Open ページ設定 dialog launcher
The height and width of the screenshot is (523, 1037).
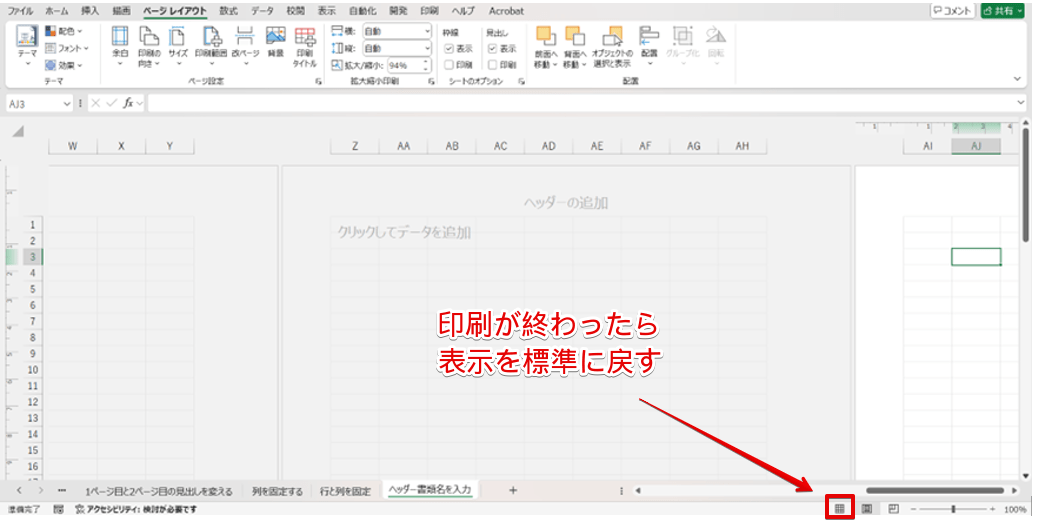click(319, 81)
